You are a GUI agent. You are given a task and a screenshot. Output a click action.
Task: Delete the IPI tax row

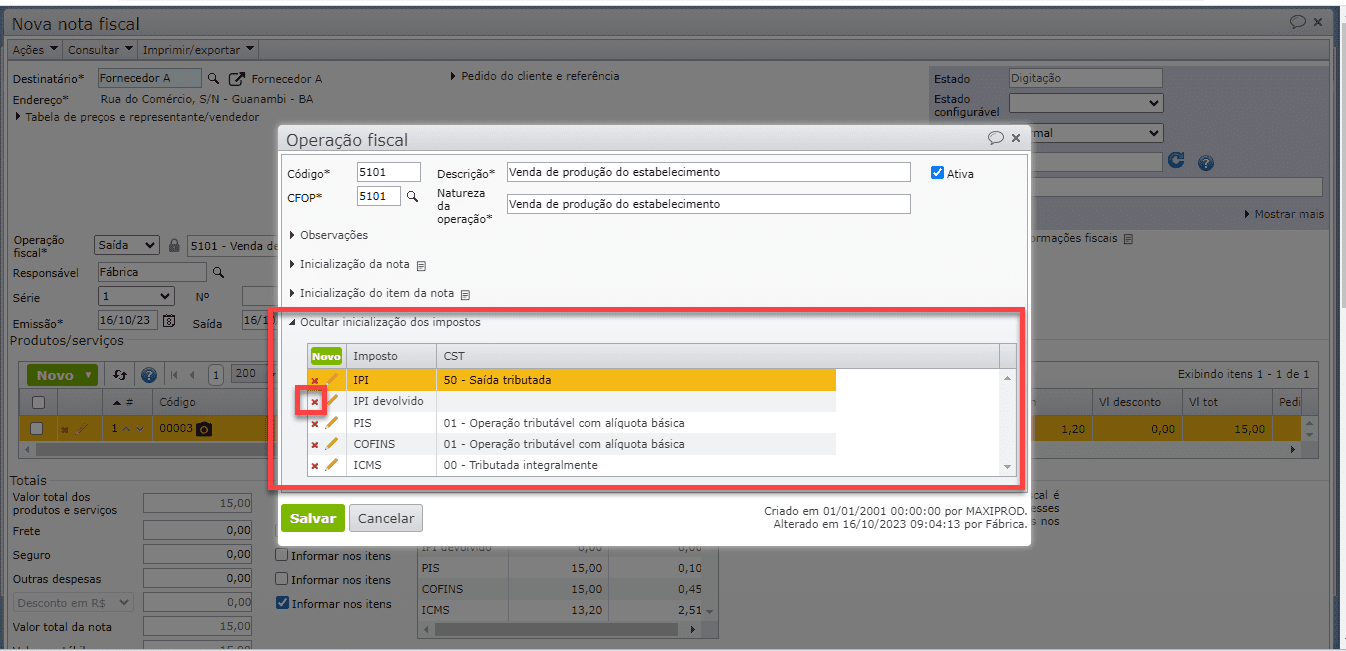(x=315, y=380)
